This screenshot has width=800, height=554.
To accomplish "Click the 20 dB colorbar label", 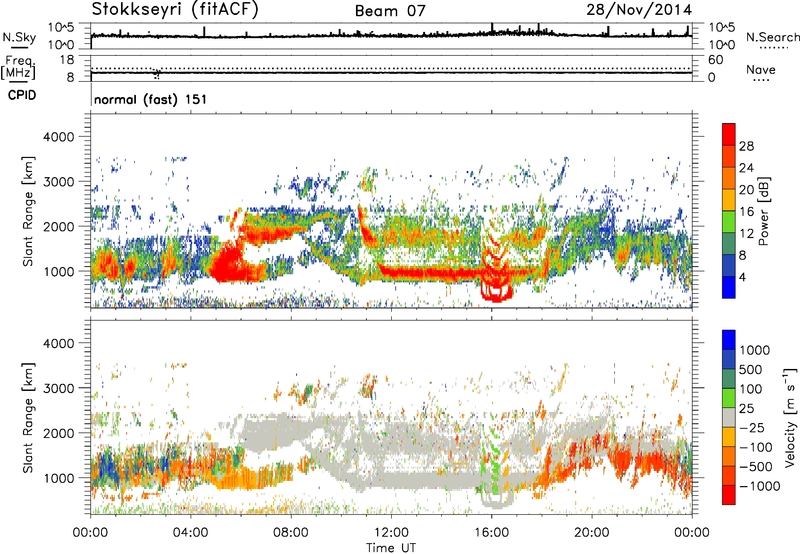I will (746, 190).
